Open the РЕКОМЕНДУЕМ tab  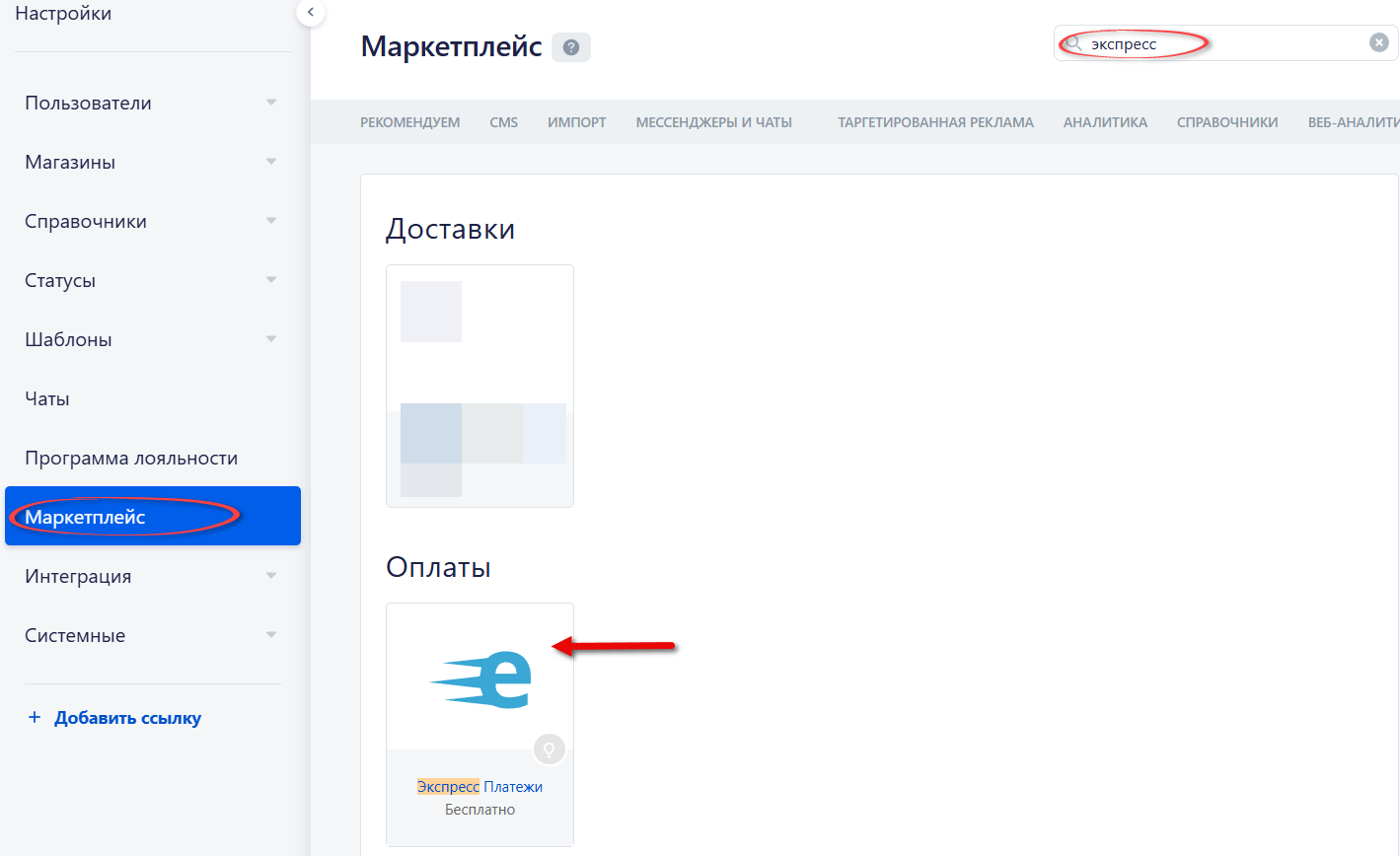point(409,121)
